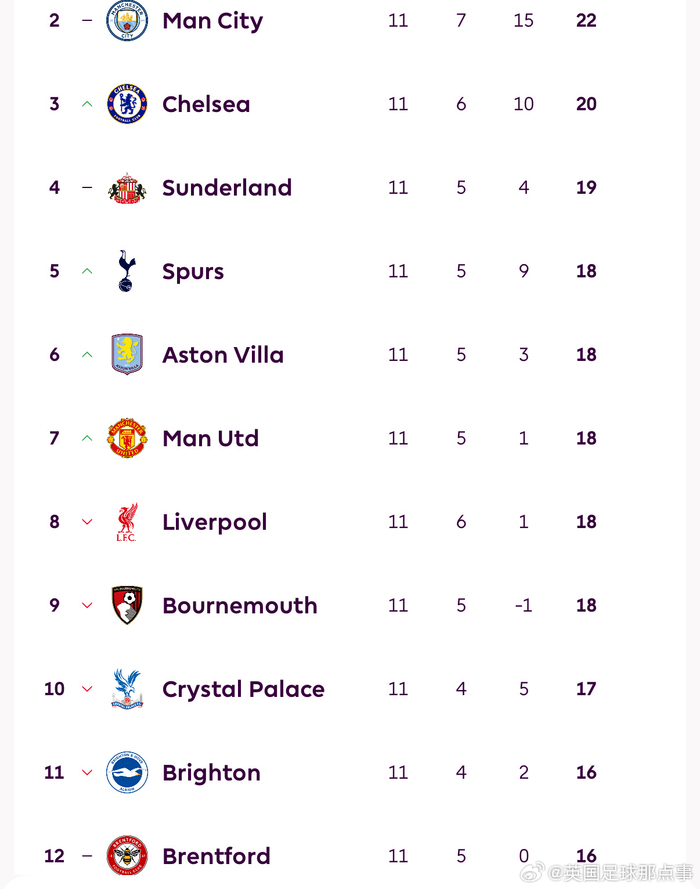Open the Crystal Palace team link
The height and width of the screenshot is (889, 700).
point(243,689)
